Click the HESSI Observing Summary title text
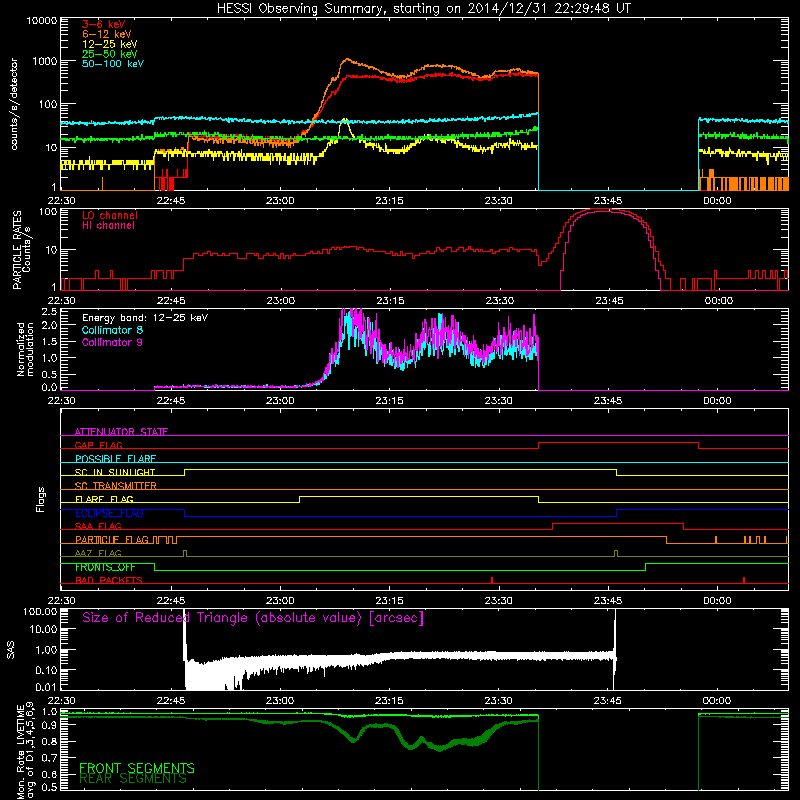The width and height of the screenshot is (800, 800). pyautogui.click(x=423, y=9)
